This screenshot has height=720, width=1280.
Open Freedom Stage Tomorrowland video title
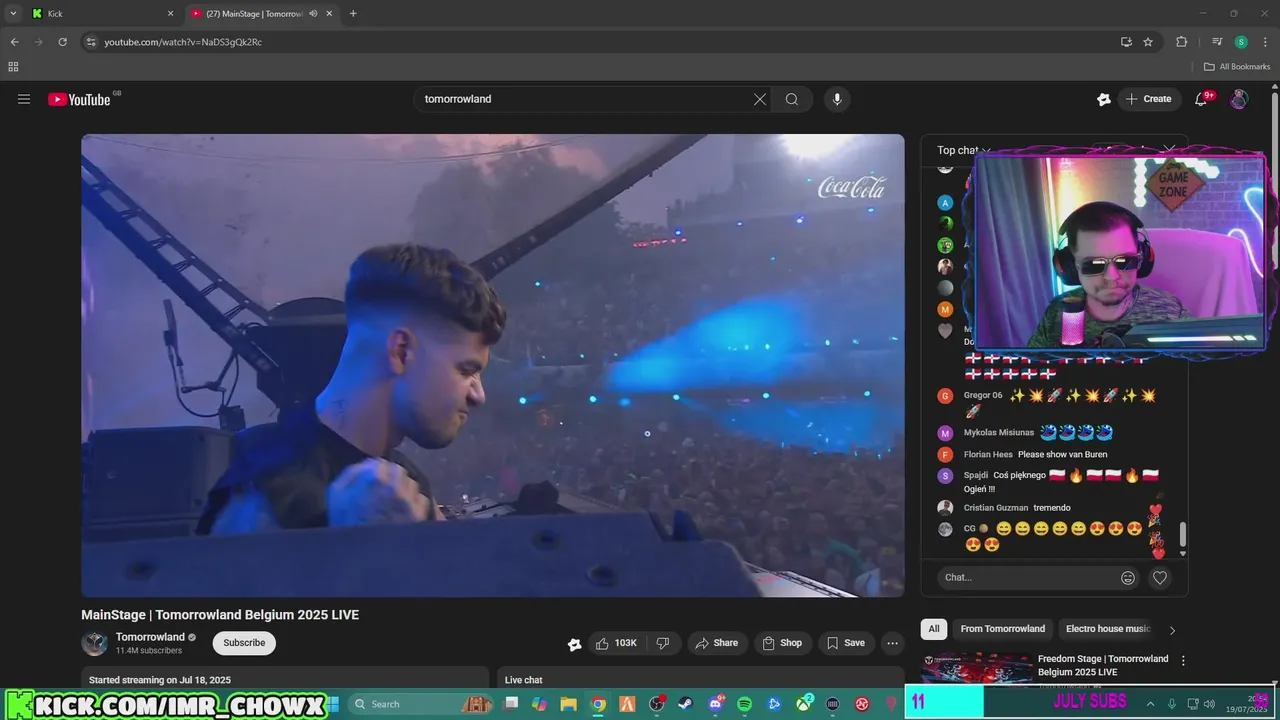[1103, 665]
